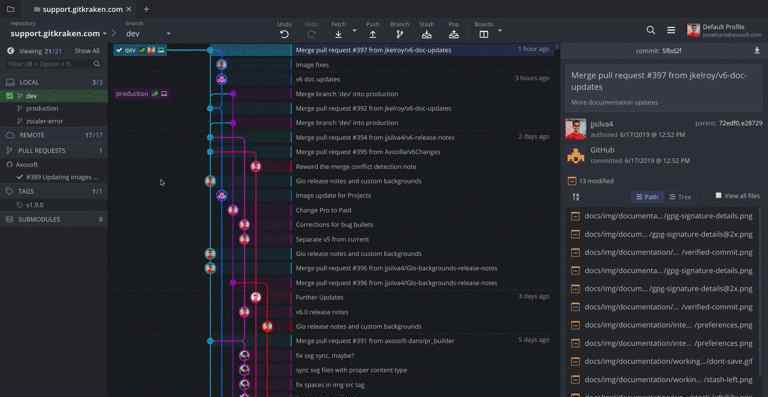Select the production local branch

coord(54,108)
